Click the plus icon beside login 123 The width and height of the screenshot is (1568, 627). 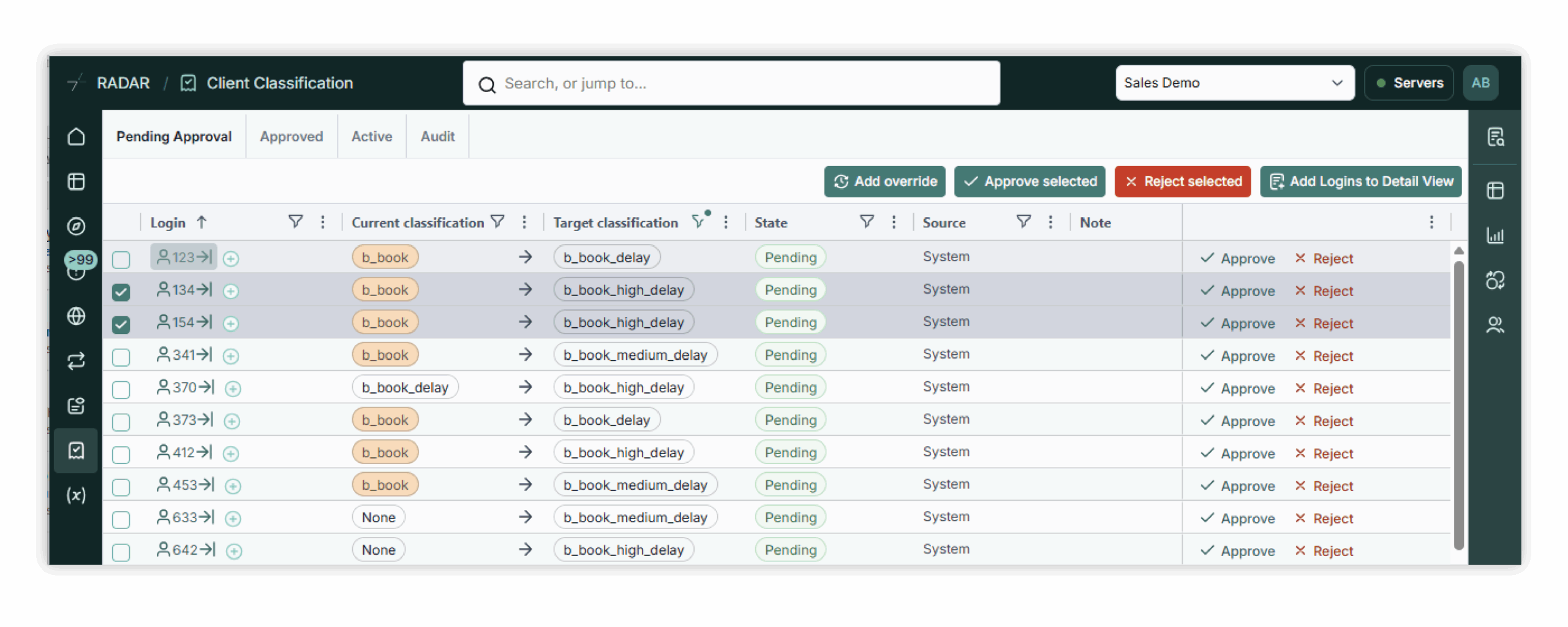(x=231, y=258)
